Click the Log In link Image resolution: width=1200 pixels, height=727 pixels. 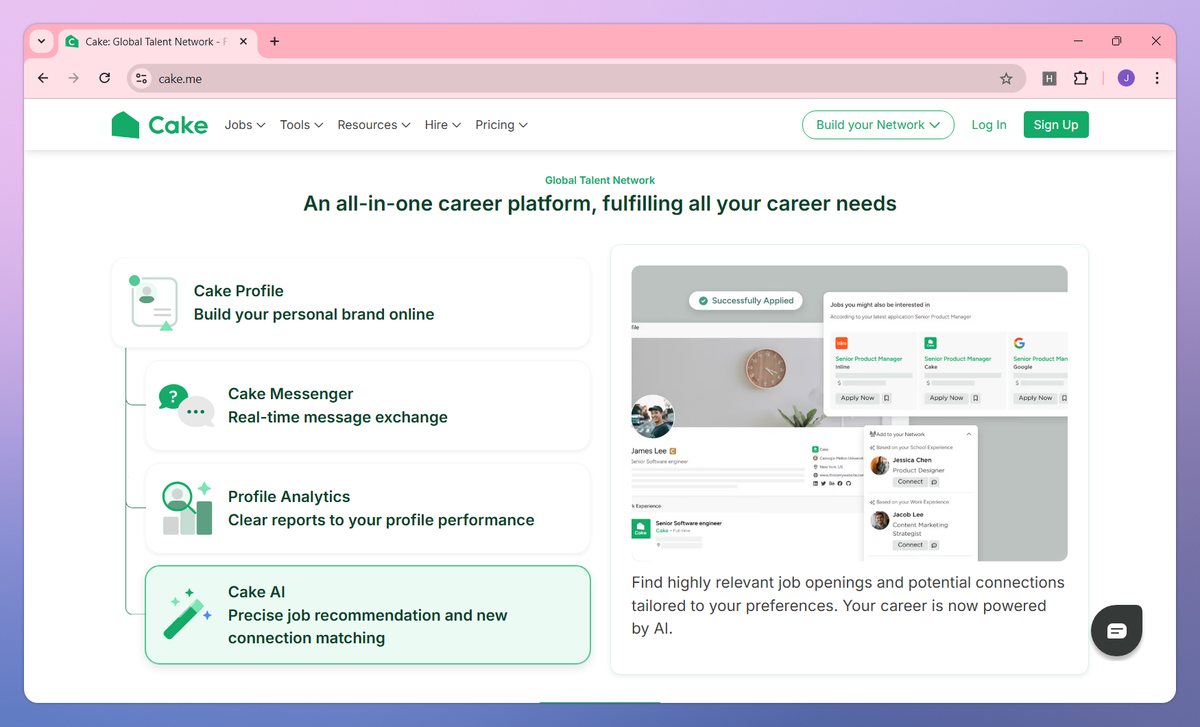point(989,125)
